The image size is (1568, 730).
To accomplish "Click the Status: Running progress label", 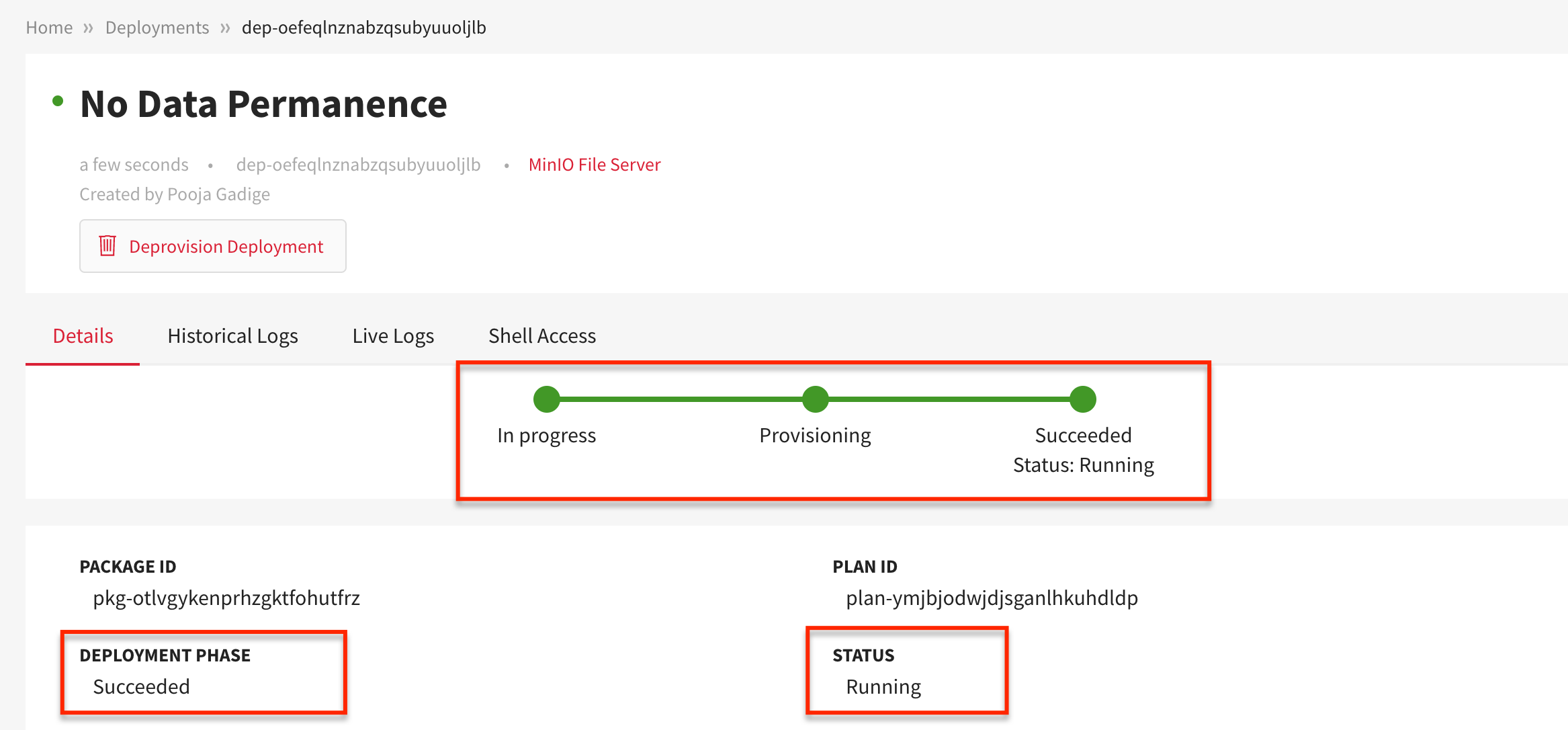I will pyautogui.click(x=1084, y=465).
